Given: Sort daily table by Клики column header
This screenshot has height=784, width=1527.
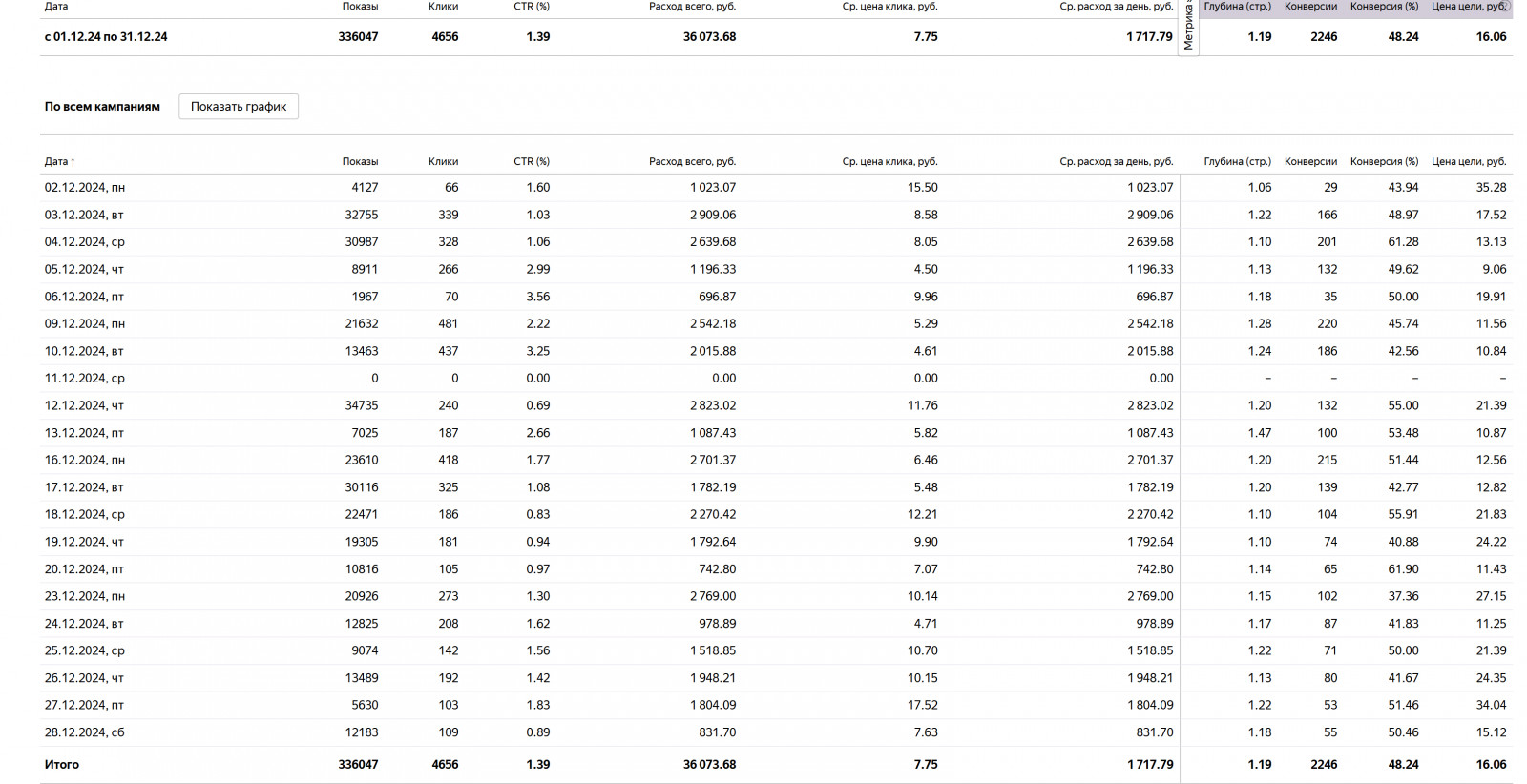Looking at the screenshot, I should [443, 161].
